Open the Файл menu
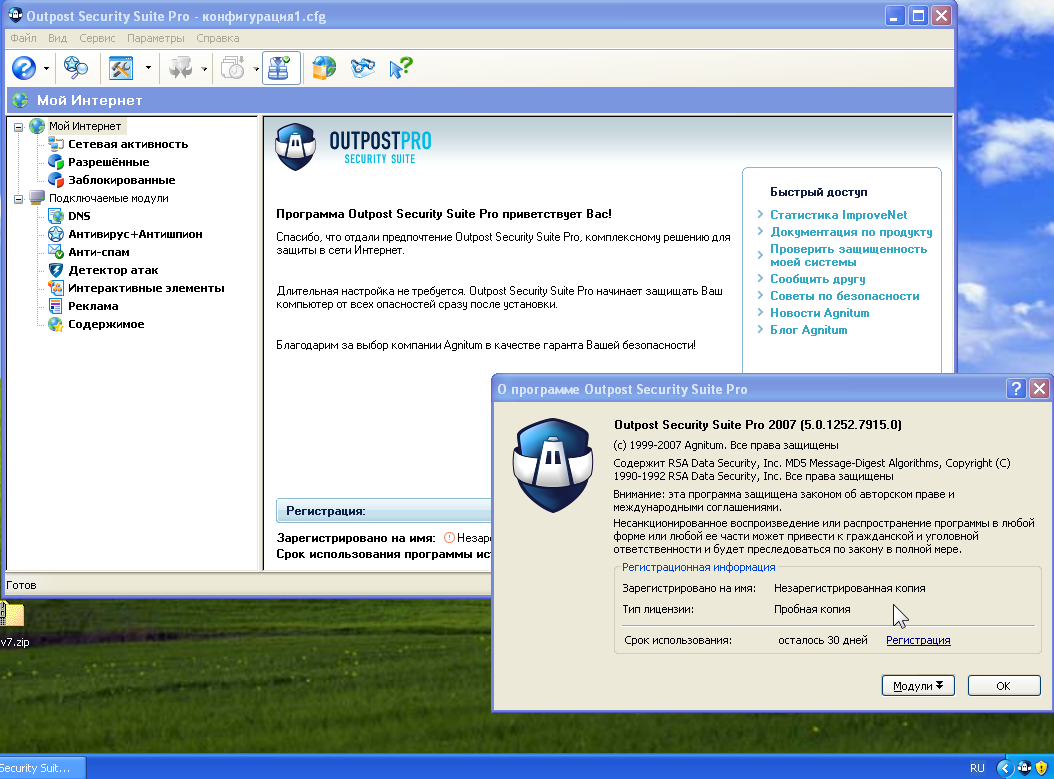This screenshot has height=779, width=1054. point(24,38)
